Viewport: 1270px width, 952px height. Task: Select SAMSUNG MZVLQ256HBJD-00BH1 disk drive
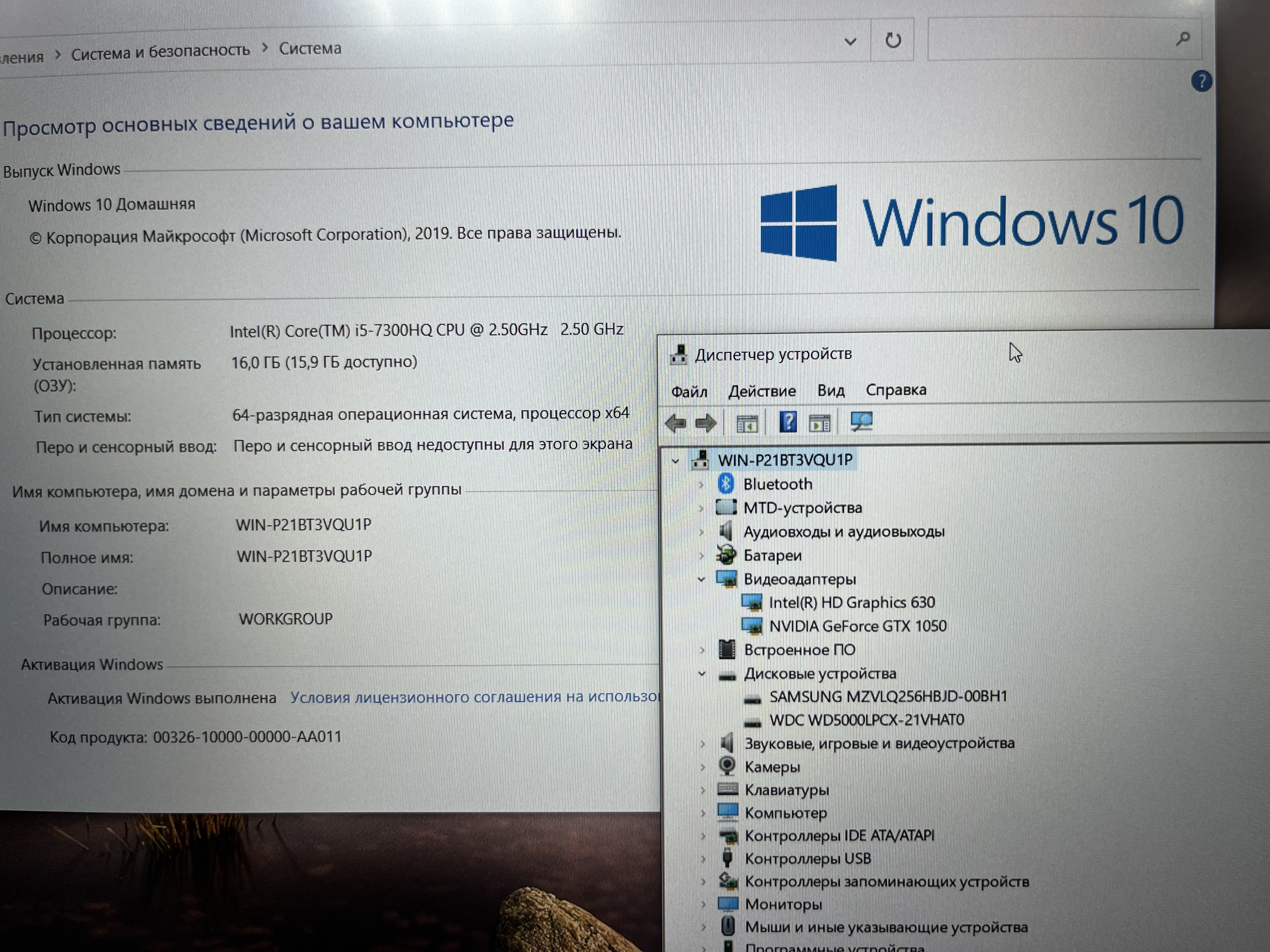(888, 696)
